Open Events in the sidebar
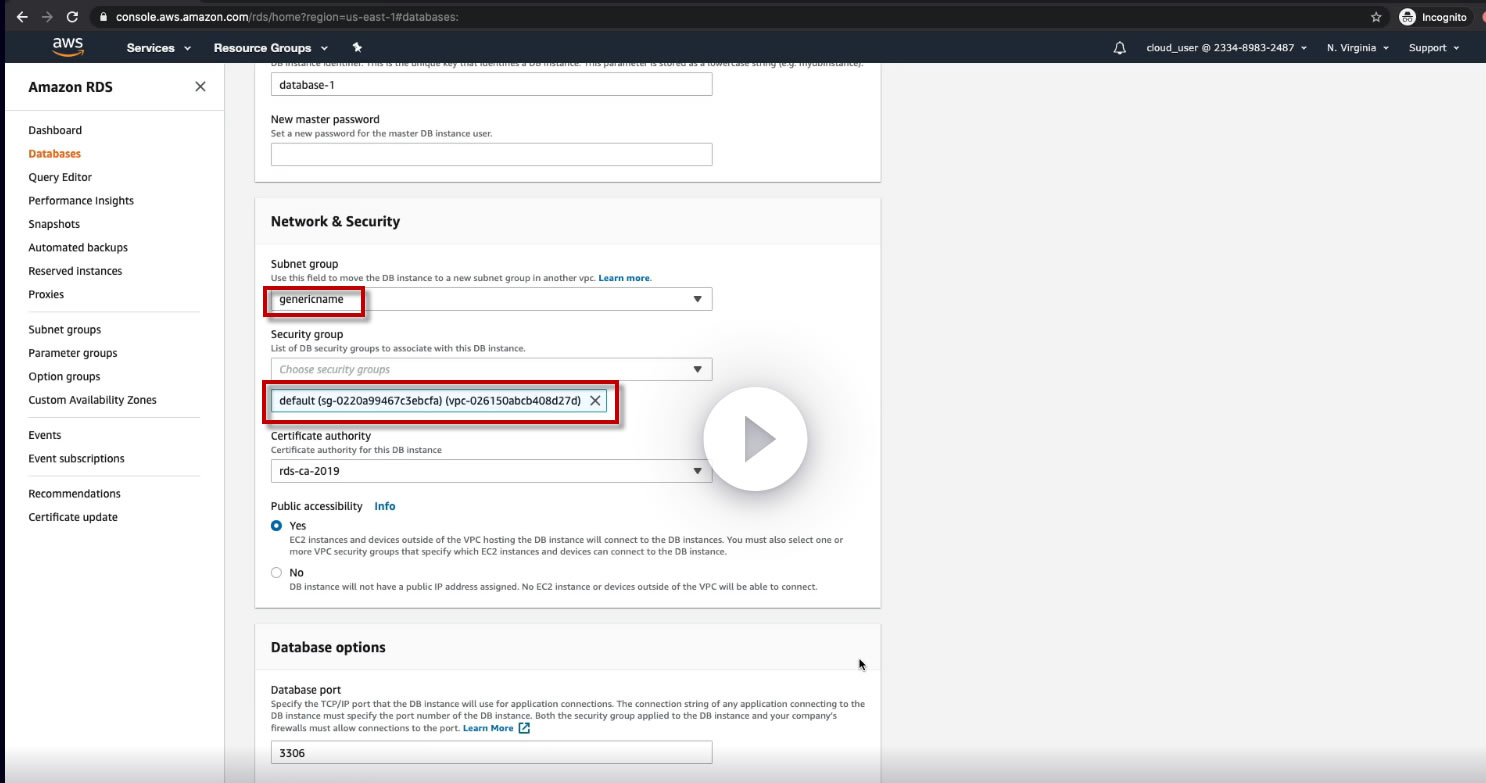This screenshot has width=1486, height=783. click(45, 435)
